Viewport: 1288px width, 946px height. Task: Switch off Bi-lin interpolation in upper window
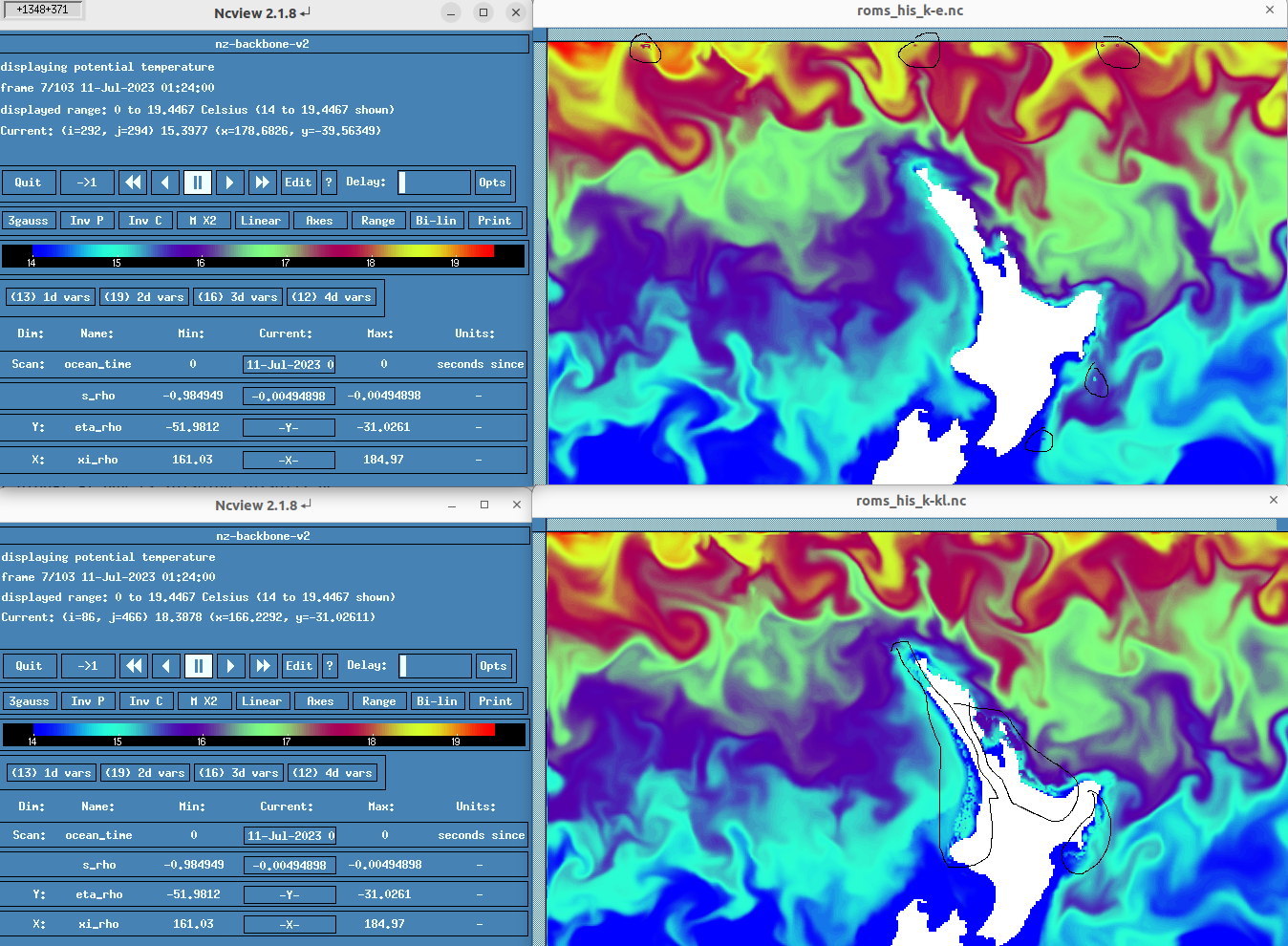tap(436, 221)
